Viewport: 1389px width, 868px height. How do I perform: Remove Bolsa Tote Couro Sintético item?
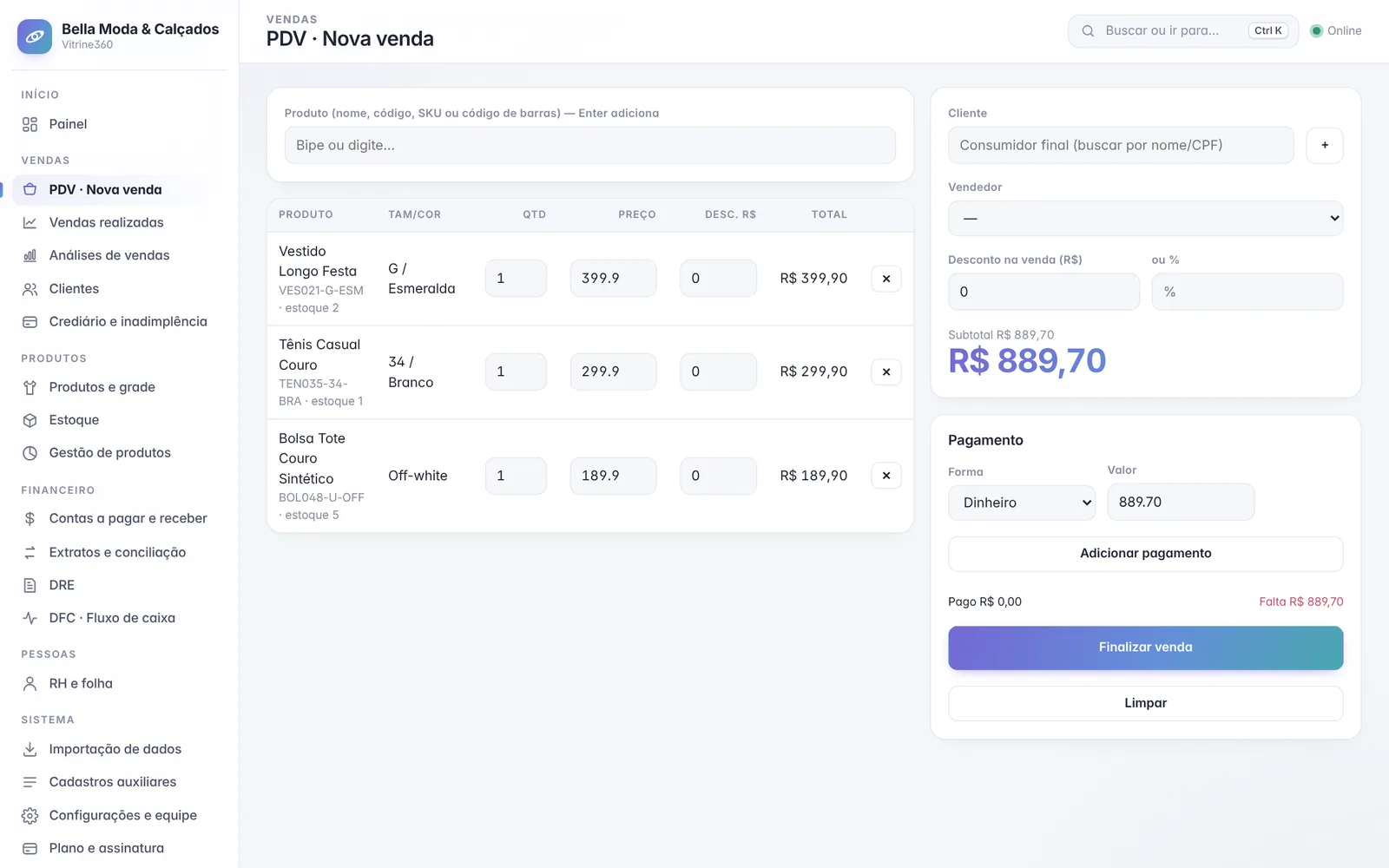pyautogui.click(x=885, y=476)
